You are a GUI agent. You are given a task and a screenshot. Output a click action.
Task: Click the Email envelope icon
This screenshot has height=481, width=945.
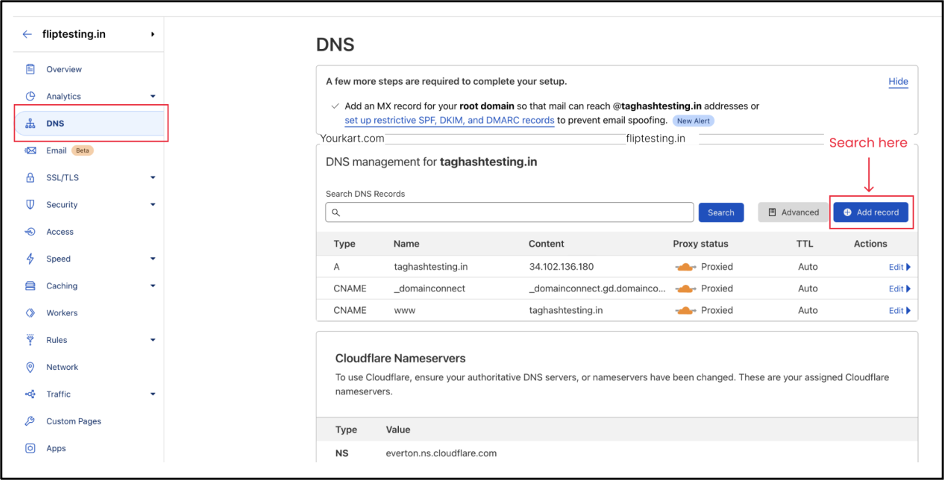(30, 151)
